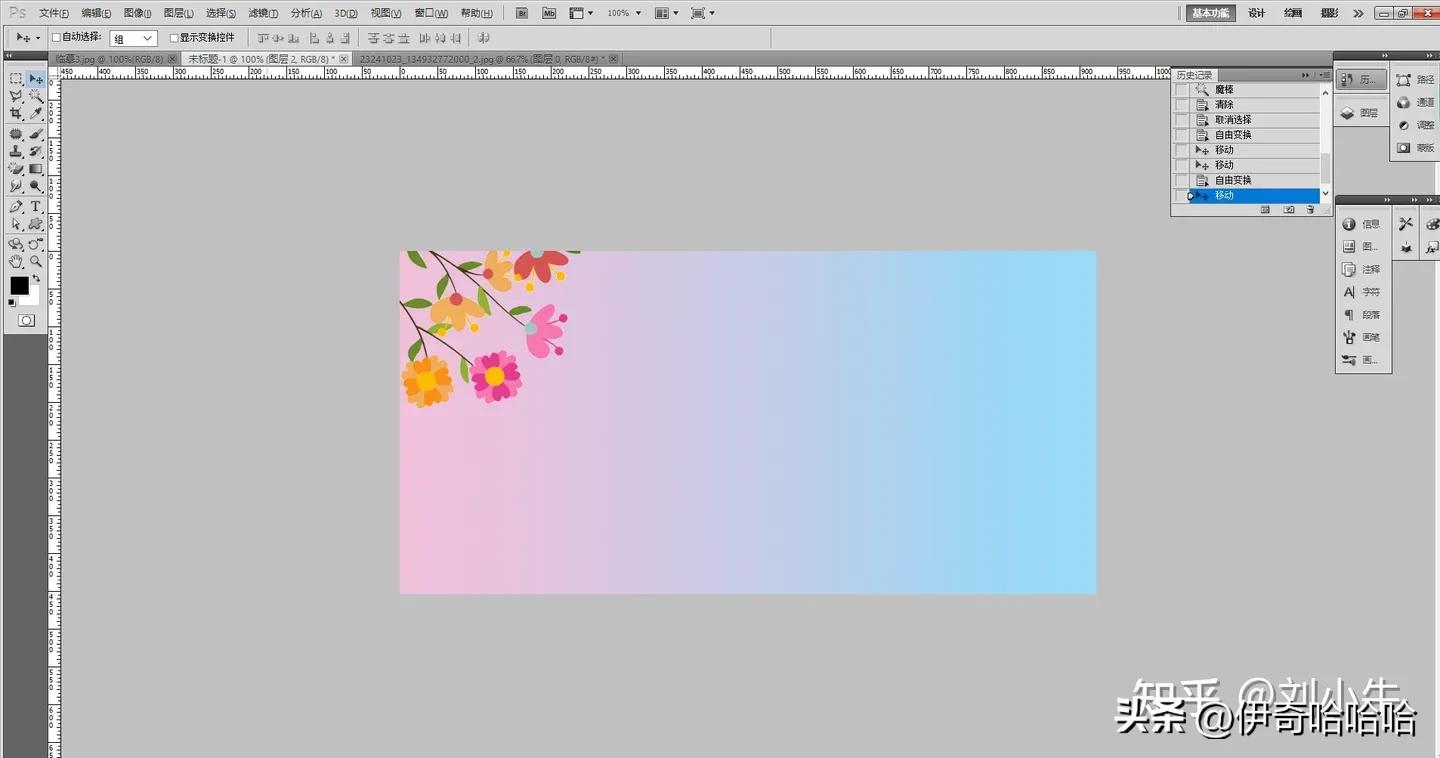Open the 100% zoom level dropdown

coord(623,13)
